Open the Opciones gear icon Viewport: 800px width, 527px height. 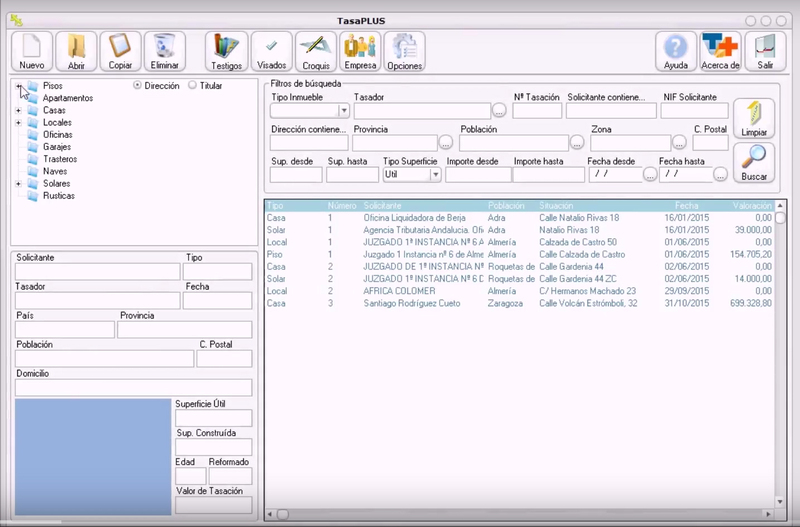coord(404,50)
